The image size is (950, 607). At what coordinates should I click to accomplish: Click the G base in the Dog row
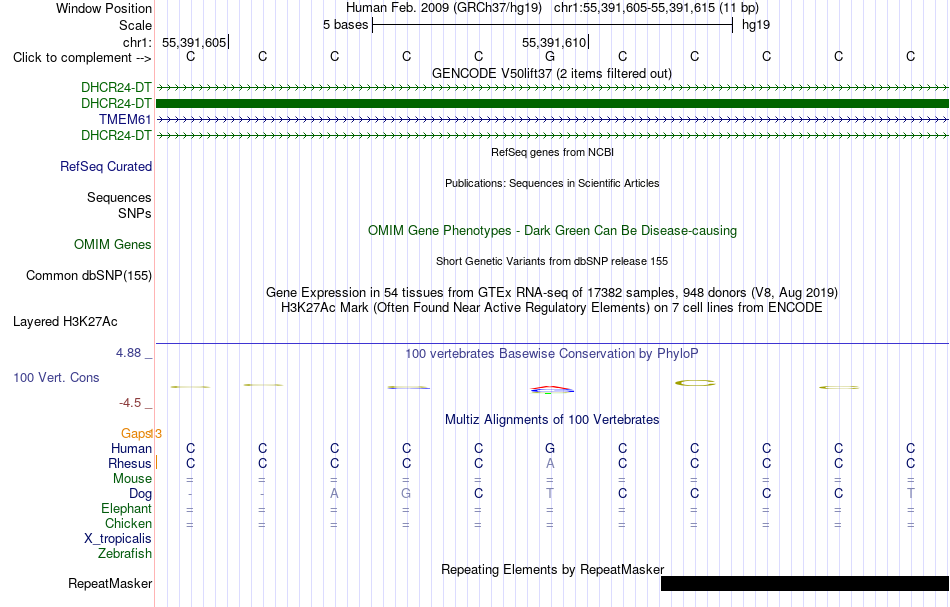click(406, 494)
